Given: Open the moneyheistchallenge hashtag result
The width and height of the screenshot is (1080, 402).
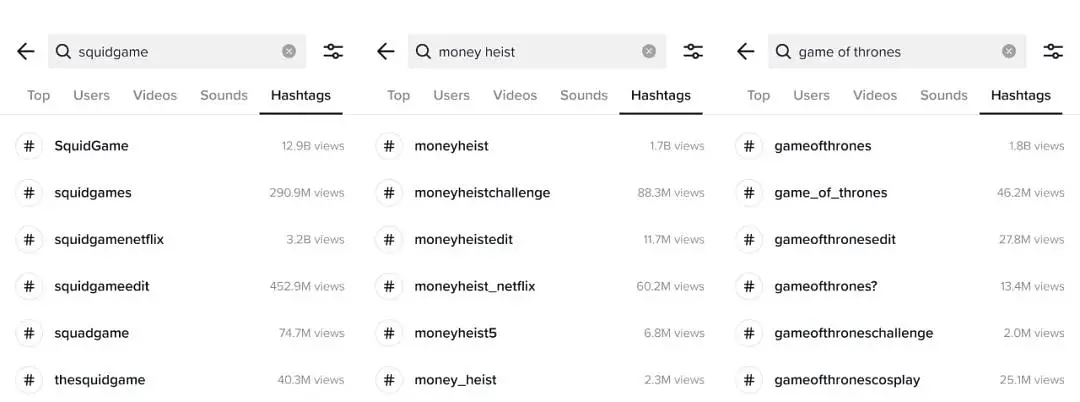Looking at the screenshot, I should pos(540,193).
